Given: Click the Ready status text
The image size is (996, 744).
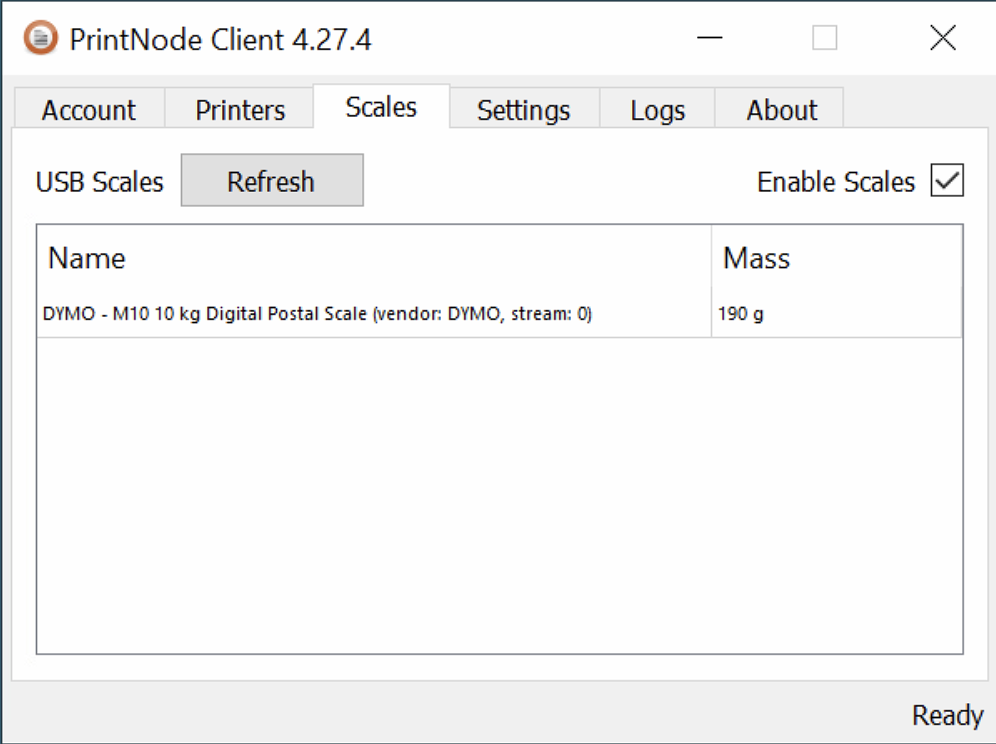Looking at the screenshot, I should click(x=947, y=715).
